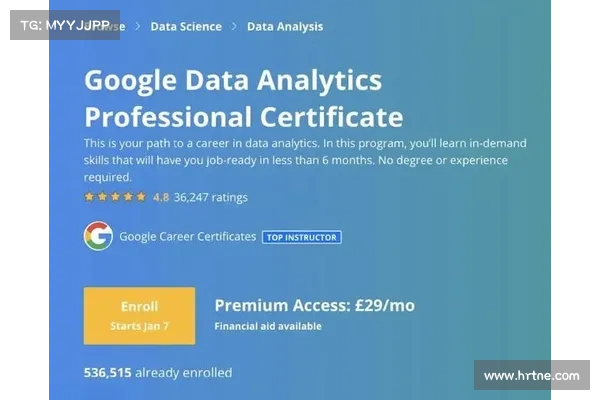Click the Google Data Analytics title heading
Viewport: 600px width, 400px height.
click(x=244, y=98)
